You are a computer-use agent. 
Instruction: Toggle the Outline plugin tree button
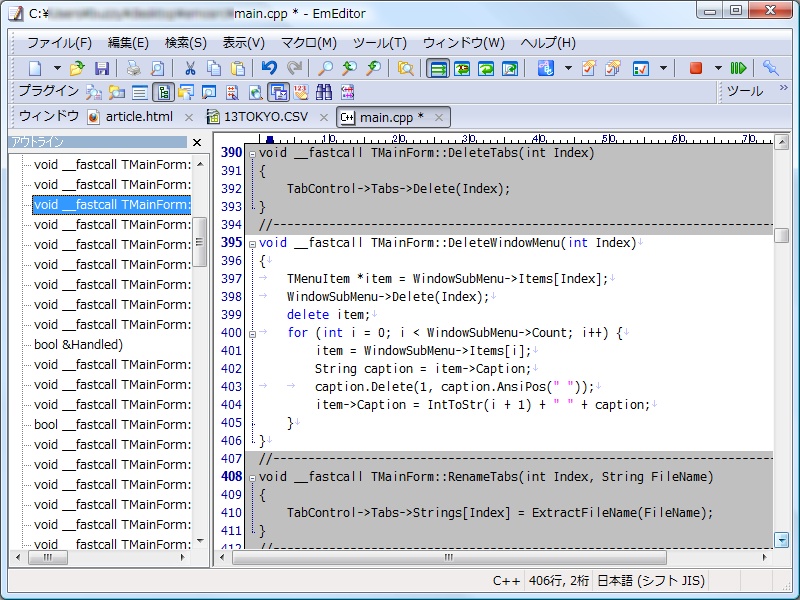[x=162, y=93]
